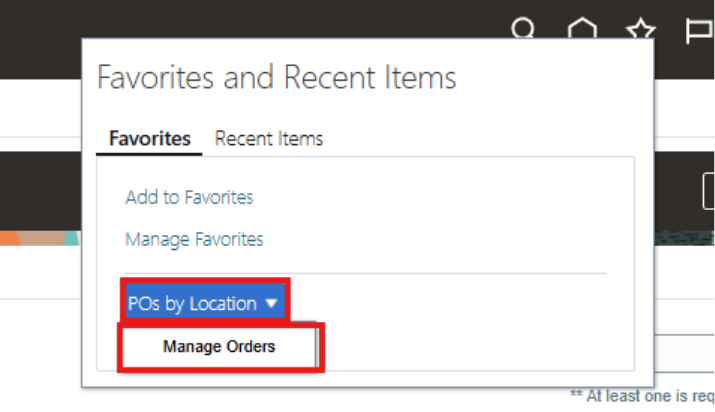The image size is (715, 412).
Task: Focus the partially visible field right of Manage Orders
Action: [684, 349]
